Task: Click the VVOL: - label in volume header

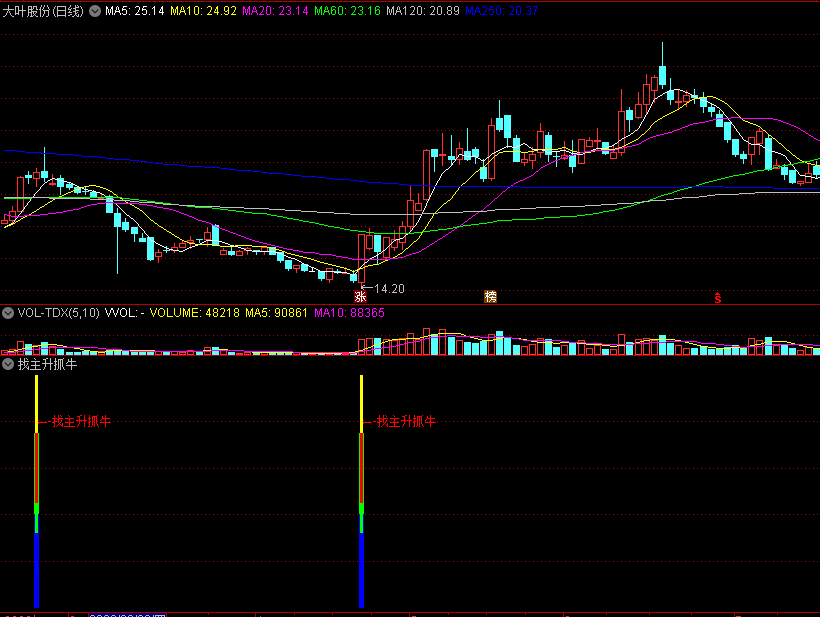Action: (x=124, y=313)
